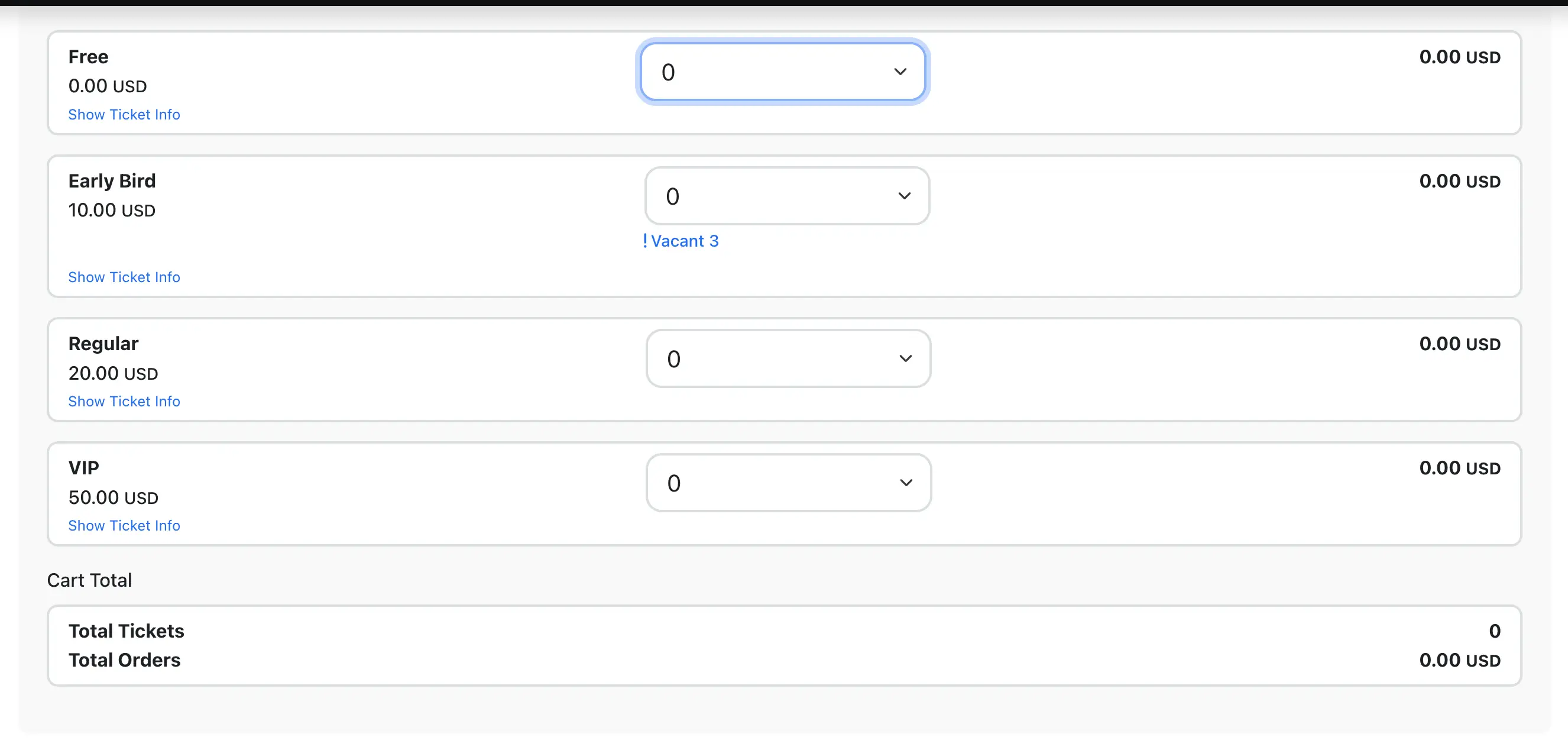The width and height of the screenshot is (1568, 750).
Task: Click the Total Orders amount value
Action: click(x=1459, y=660)
